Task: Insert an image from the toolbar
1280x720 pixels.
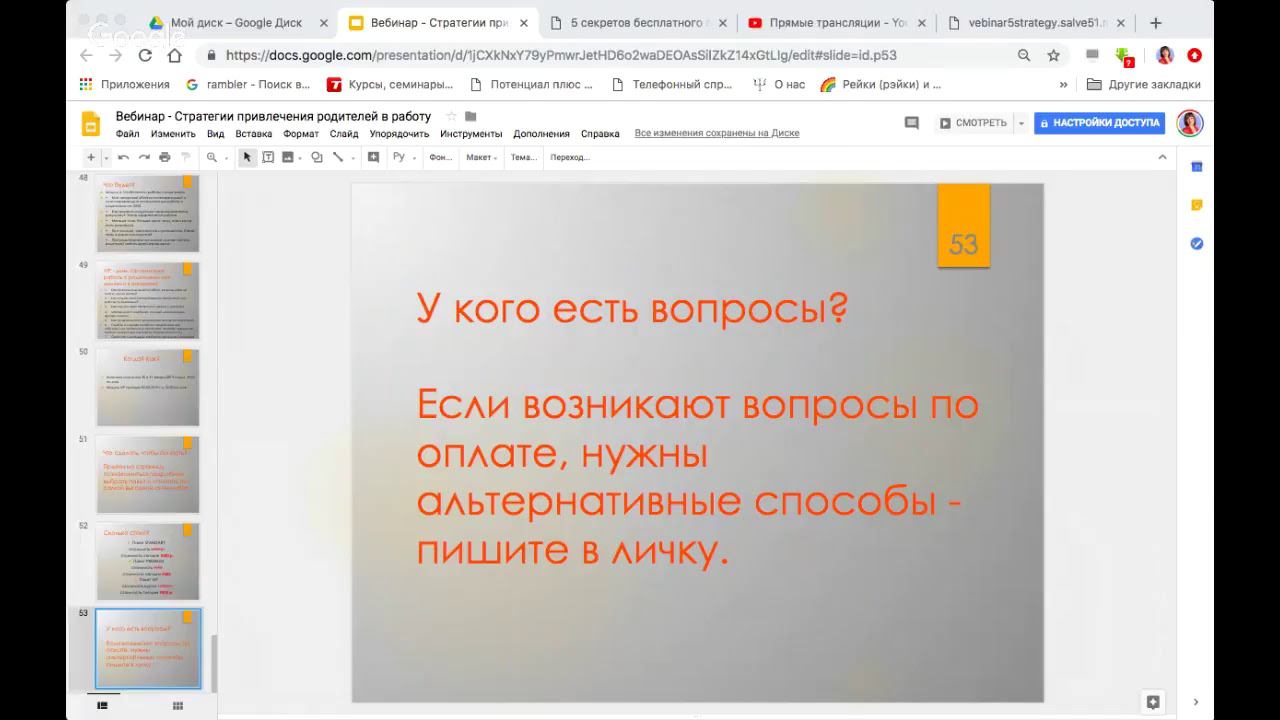Action: pyautogui.click(x=288, y=157)
